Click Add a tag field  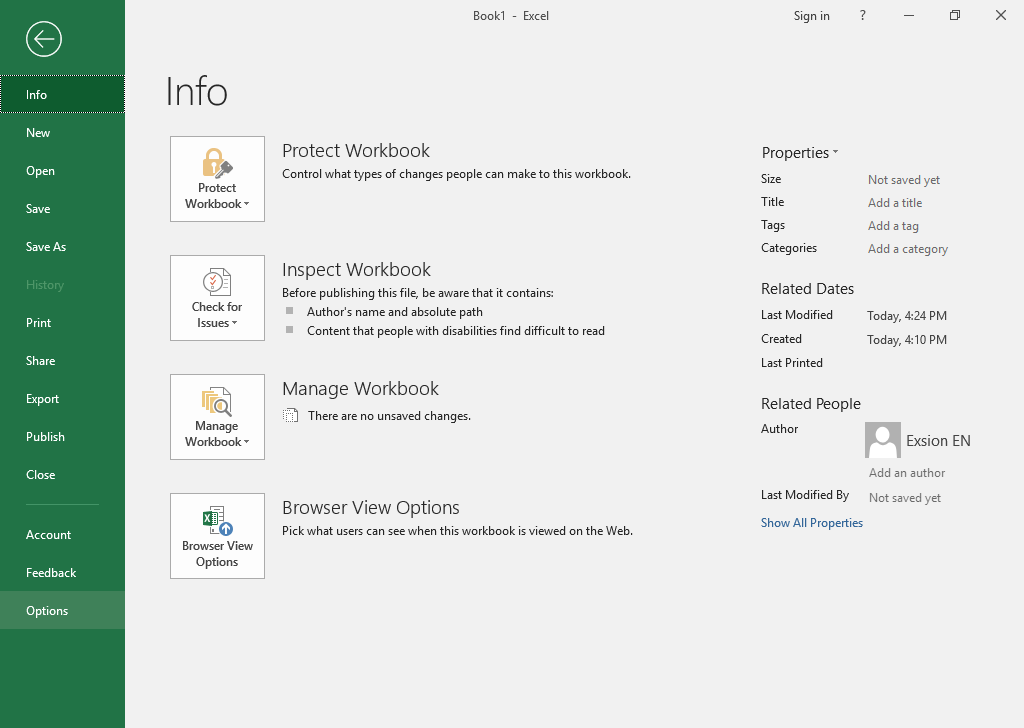(x=893, y=226)
